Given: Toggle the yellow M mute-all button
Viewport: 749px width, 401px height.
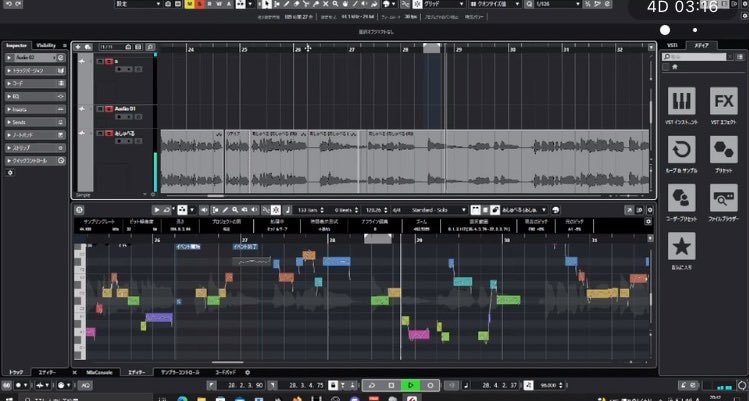Looking at the screenshot, I should tap(190, 4).
